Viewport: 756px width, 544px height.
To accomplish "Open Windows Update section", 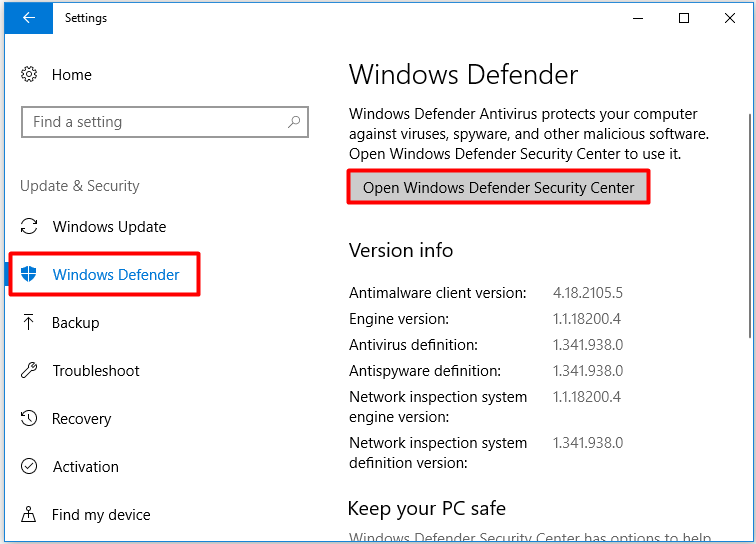I will [109, 227].
